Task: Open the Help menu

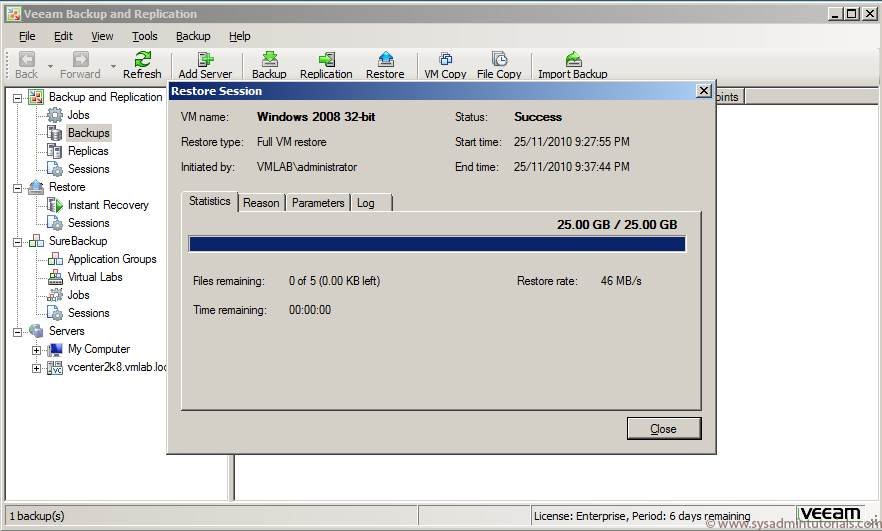Action: (x=240, y=36)
